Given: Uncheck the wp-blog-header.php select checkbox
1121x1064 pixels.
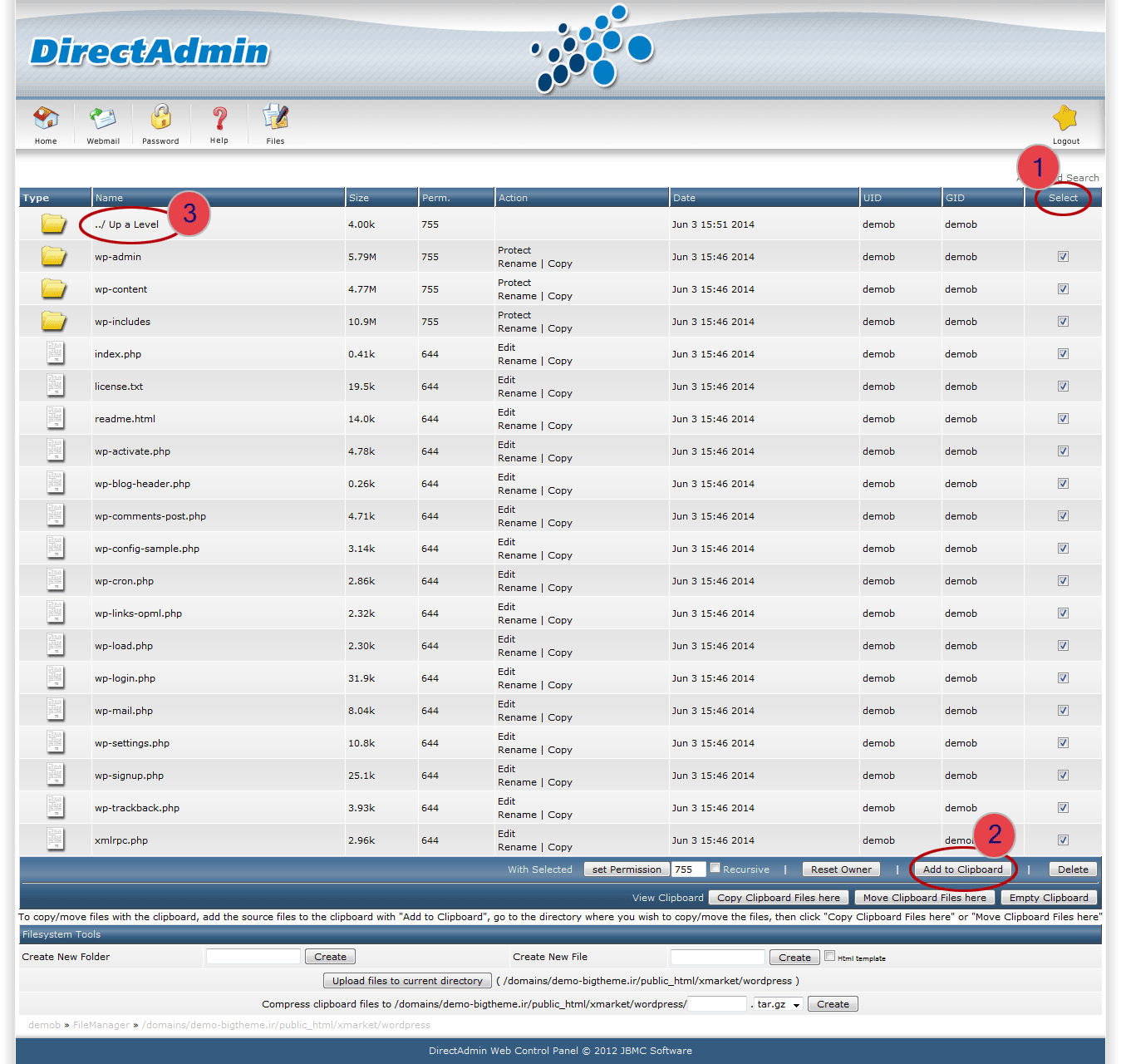Looking at the screenshot, I should pos(1063,484).
